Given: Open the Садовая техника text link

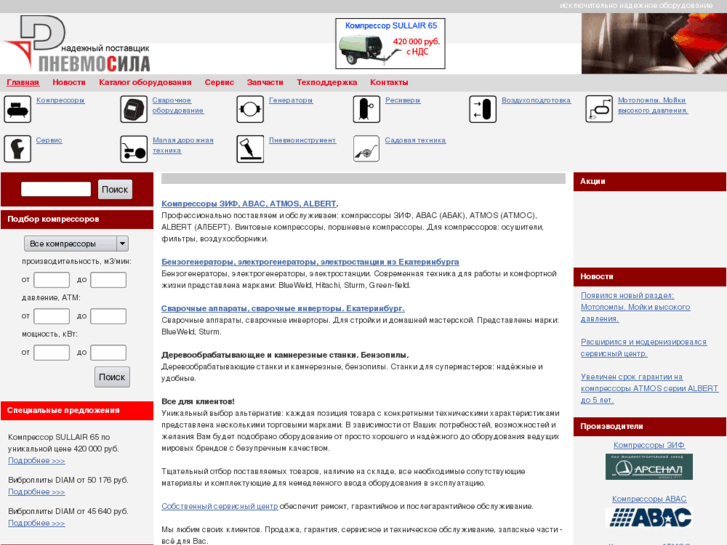Looking at the screenshot, I should [x=415, y=140].
